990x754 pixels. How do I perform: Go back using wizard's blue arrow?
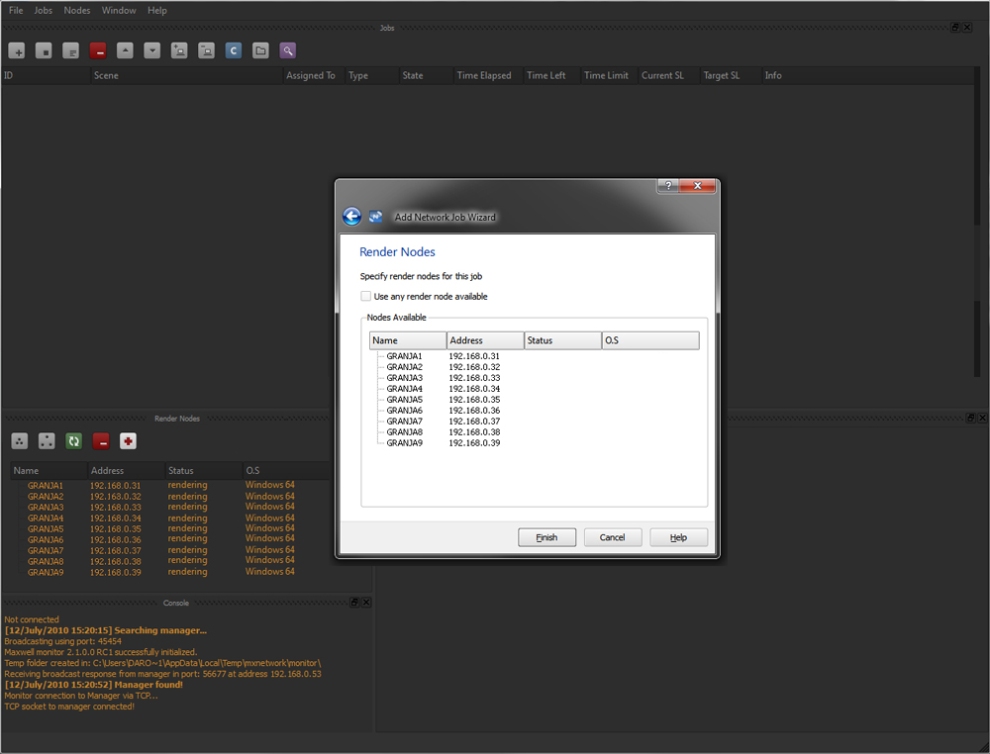[x=351, y=217]
